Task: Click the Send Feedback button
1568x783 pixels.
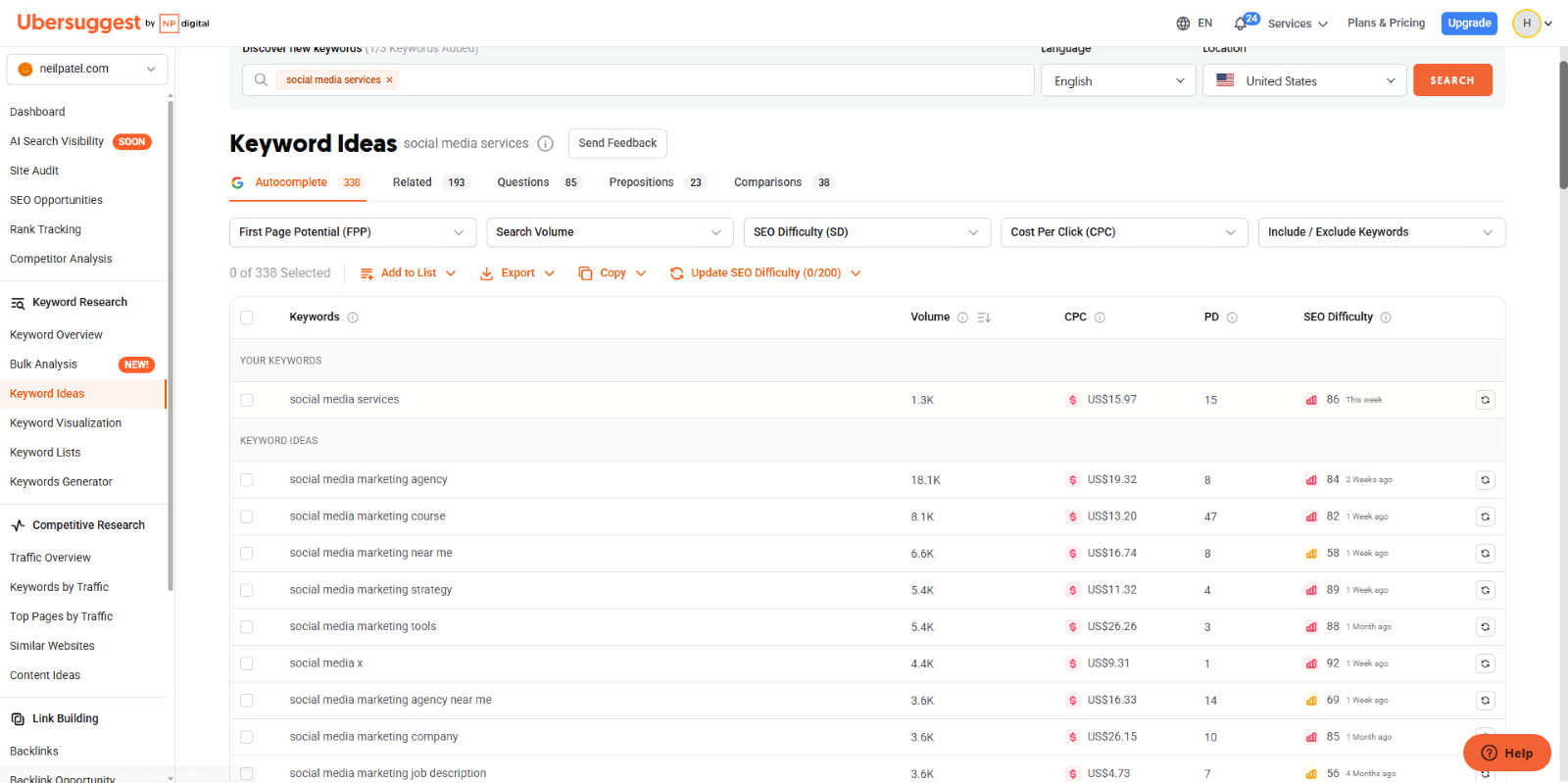Action: coord(617,143)
